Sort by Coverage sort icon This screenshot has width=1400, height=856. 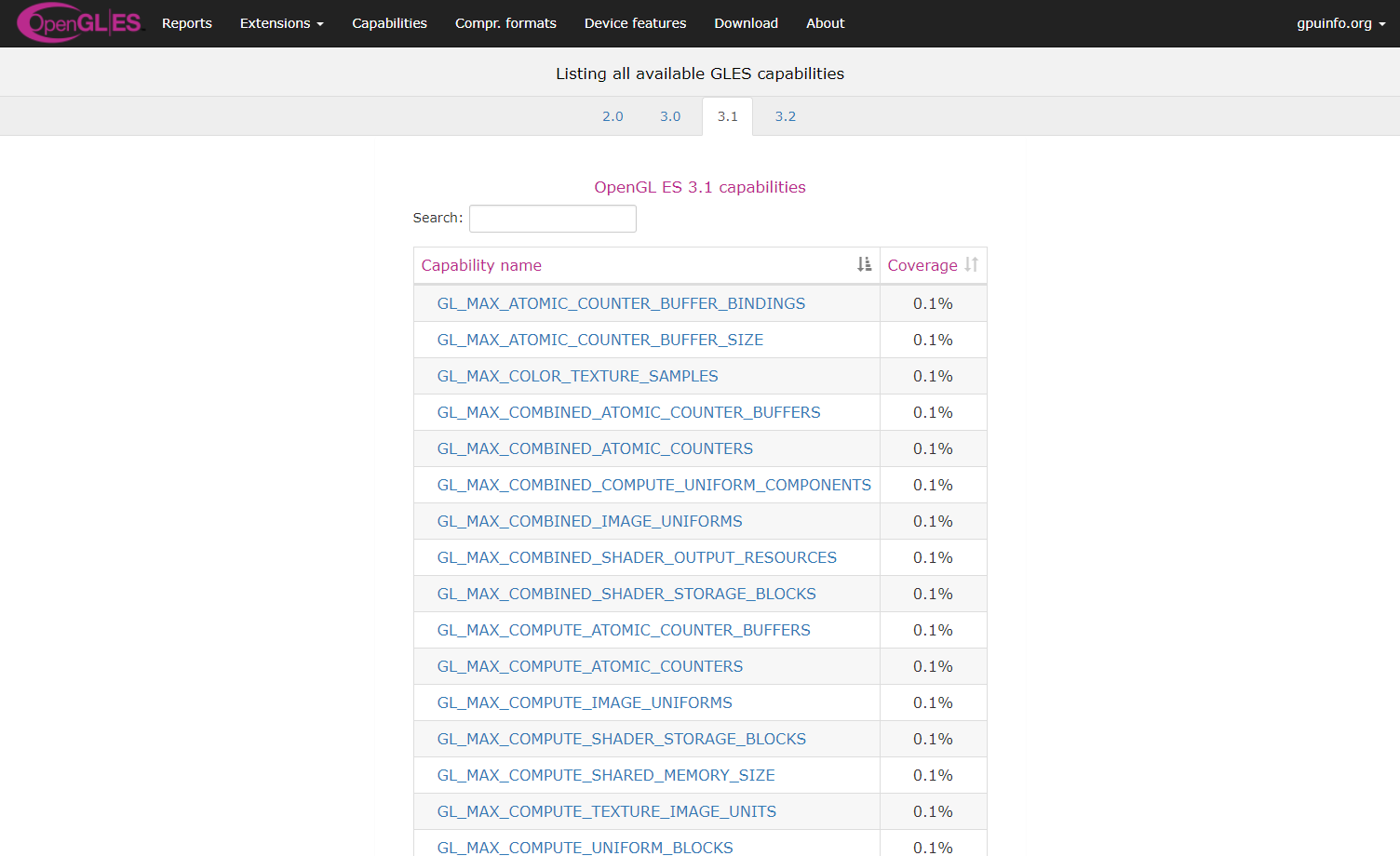[x=971, y=265]
